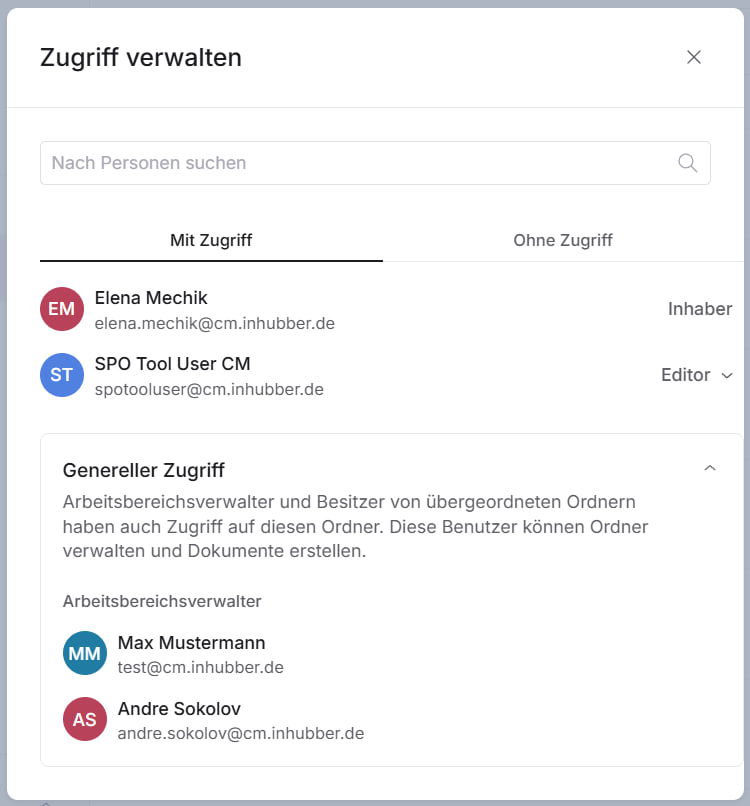Click email spotooluser@cm.inhubber.de
The image size is (750, 806).
209,389
